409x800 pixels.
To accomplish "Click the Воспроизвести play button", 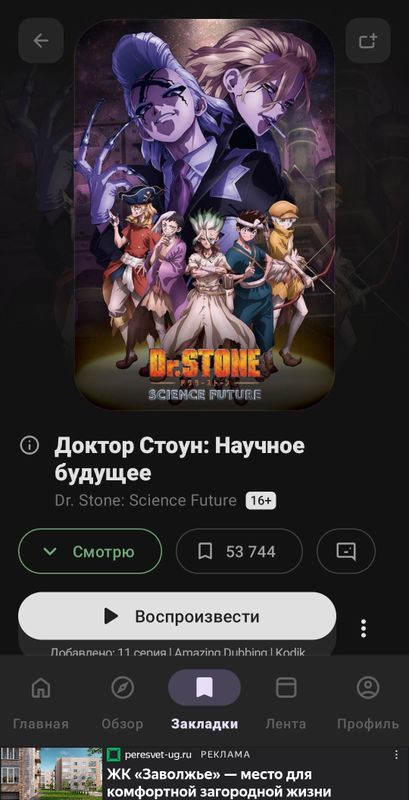I will (x=177, y=616).
